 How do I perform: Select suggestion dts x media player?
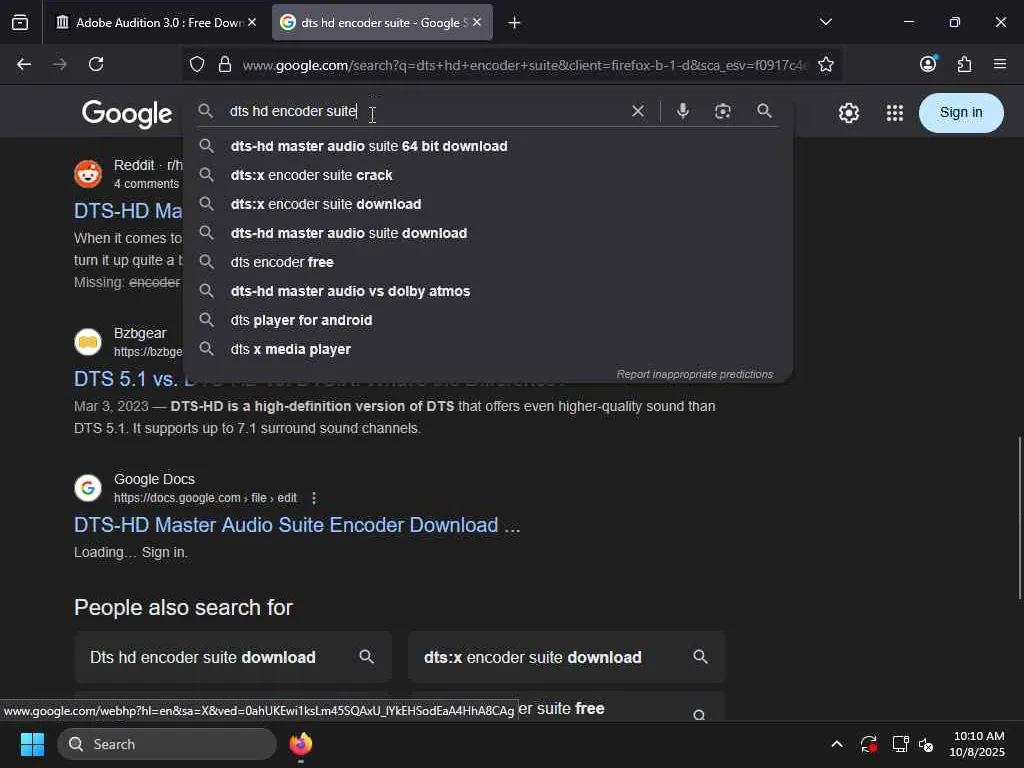click(x=488, y=349)
